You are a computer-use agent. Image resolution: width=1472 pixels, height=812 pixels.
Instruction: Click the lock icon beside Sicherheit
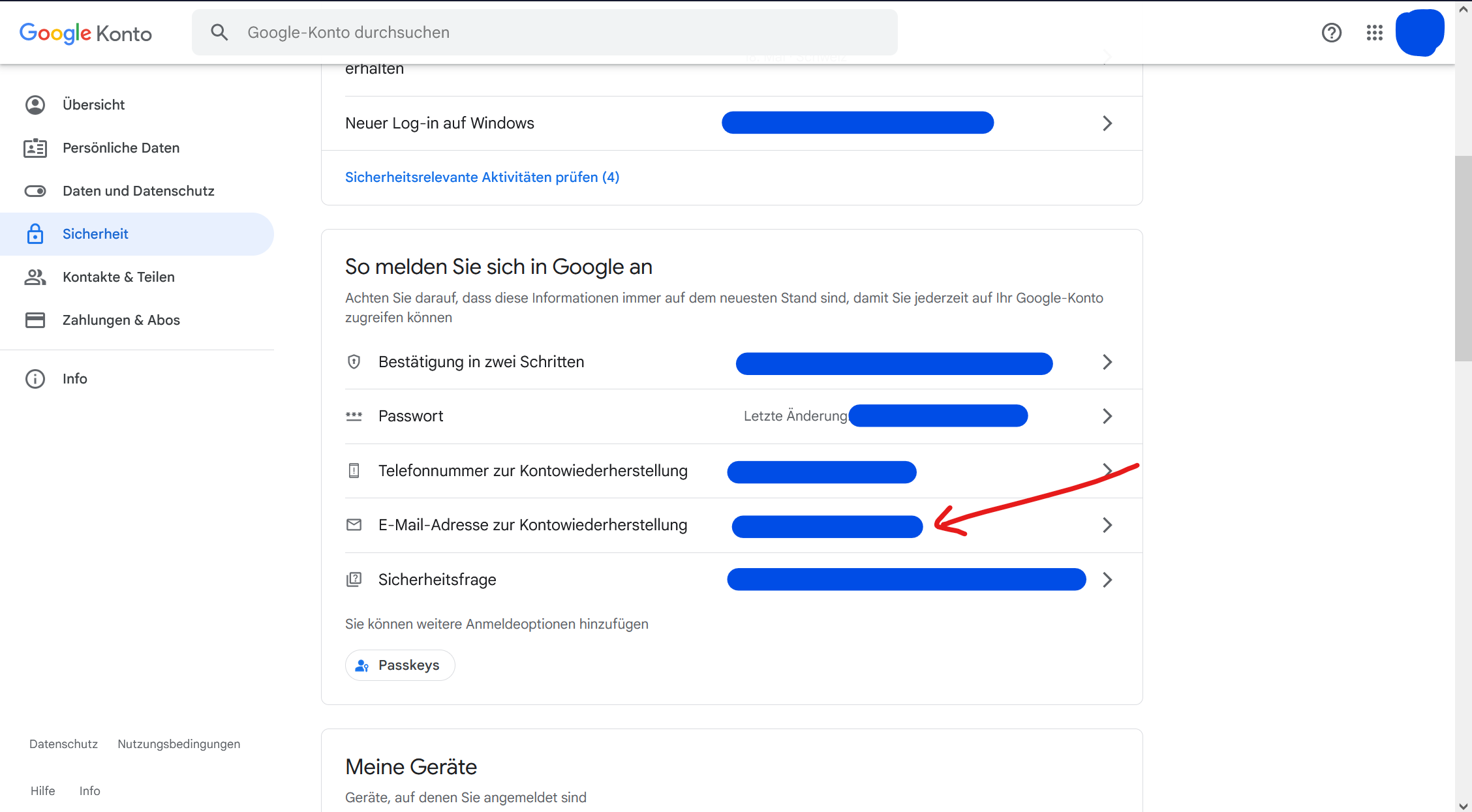click(35, 234)
